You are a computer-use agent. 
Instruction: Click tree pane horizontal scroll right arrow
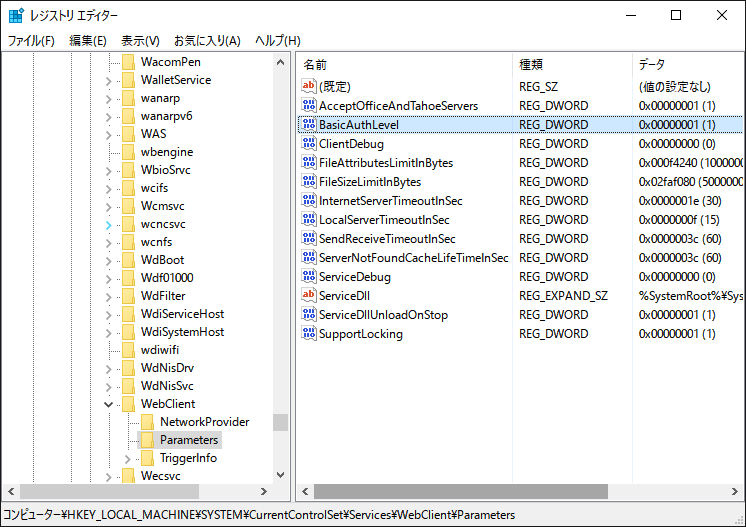coord(264,491)
